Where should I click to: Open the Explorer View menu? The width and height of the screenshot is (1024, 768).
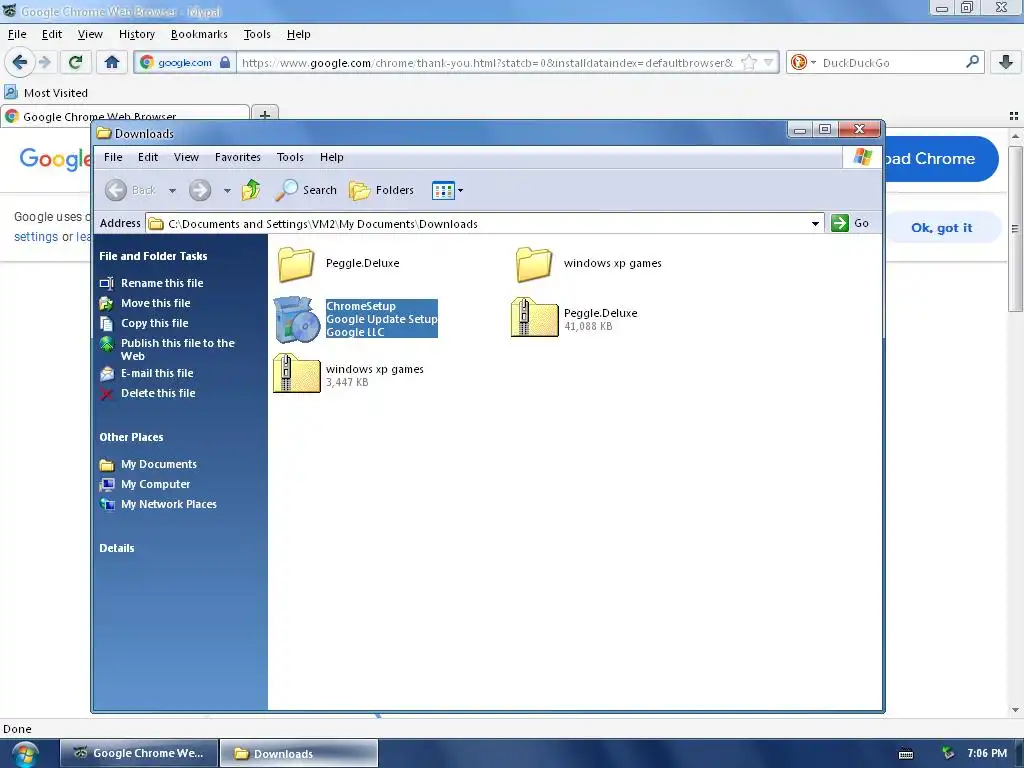pyautogui.click(x=186, y=157)
